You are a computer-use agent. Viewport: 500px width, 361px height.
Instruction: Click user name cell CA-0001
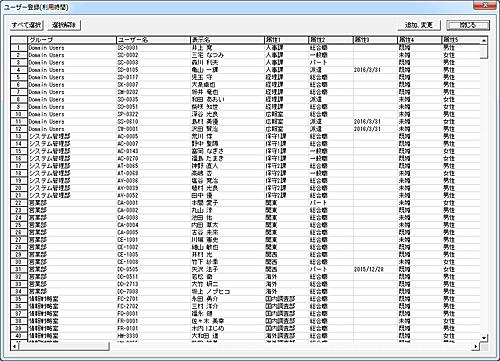[x=128, y=203]
